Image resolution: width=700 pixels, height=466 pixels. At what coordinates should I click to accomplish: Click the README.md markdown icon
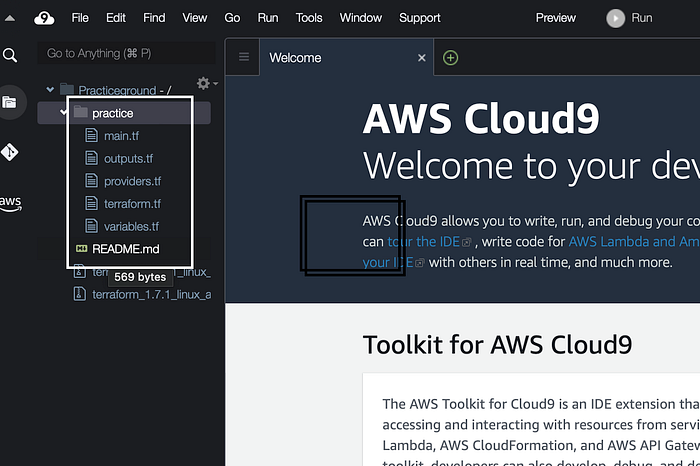82,249
